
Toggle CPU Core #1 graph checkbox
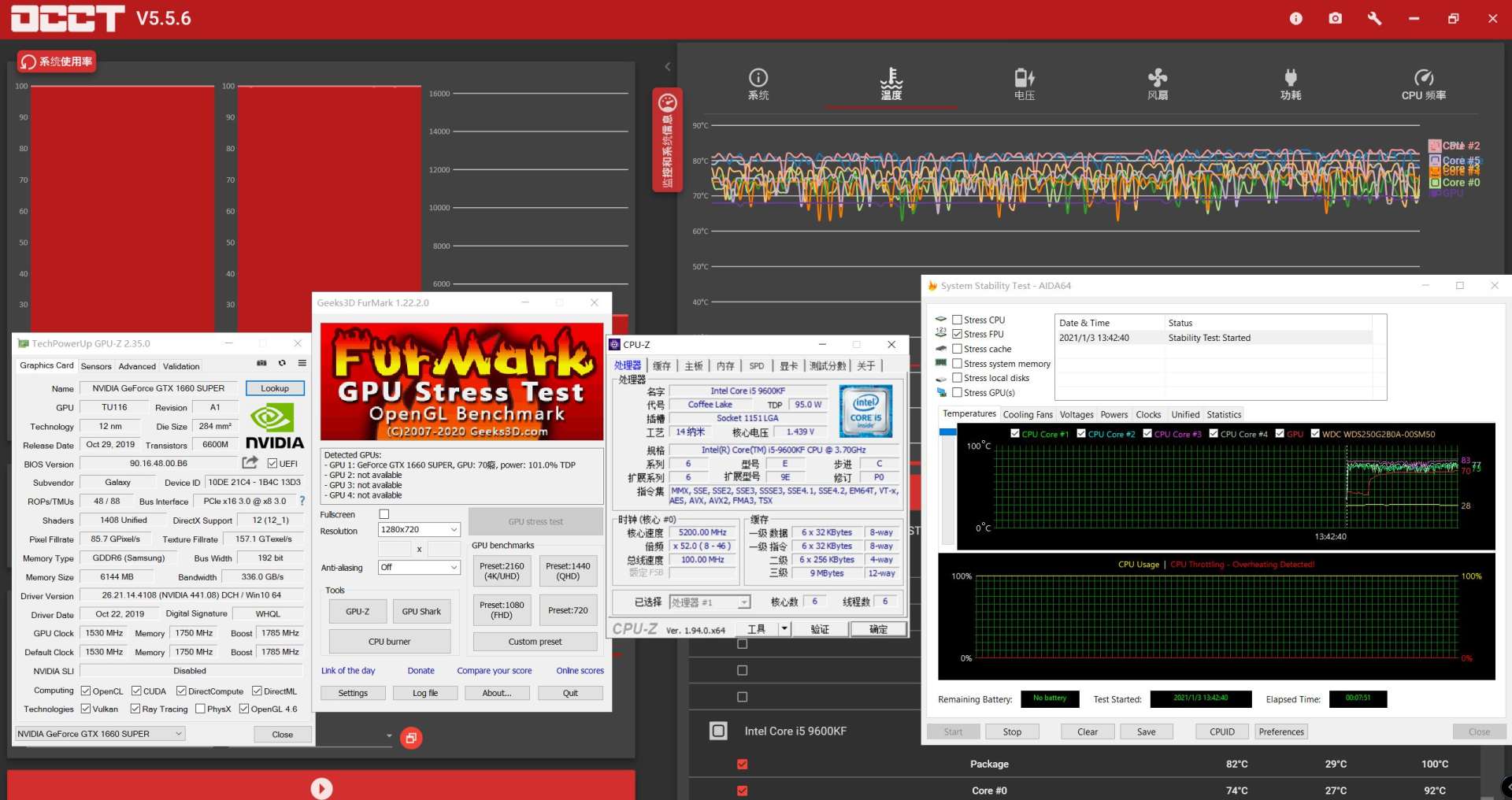point(1015,433)
